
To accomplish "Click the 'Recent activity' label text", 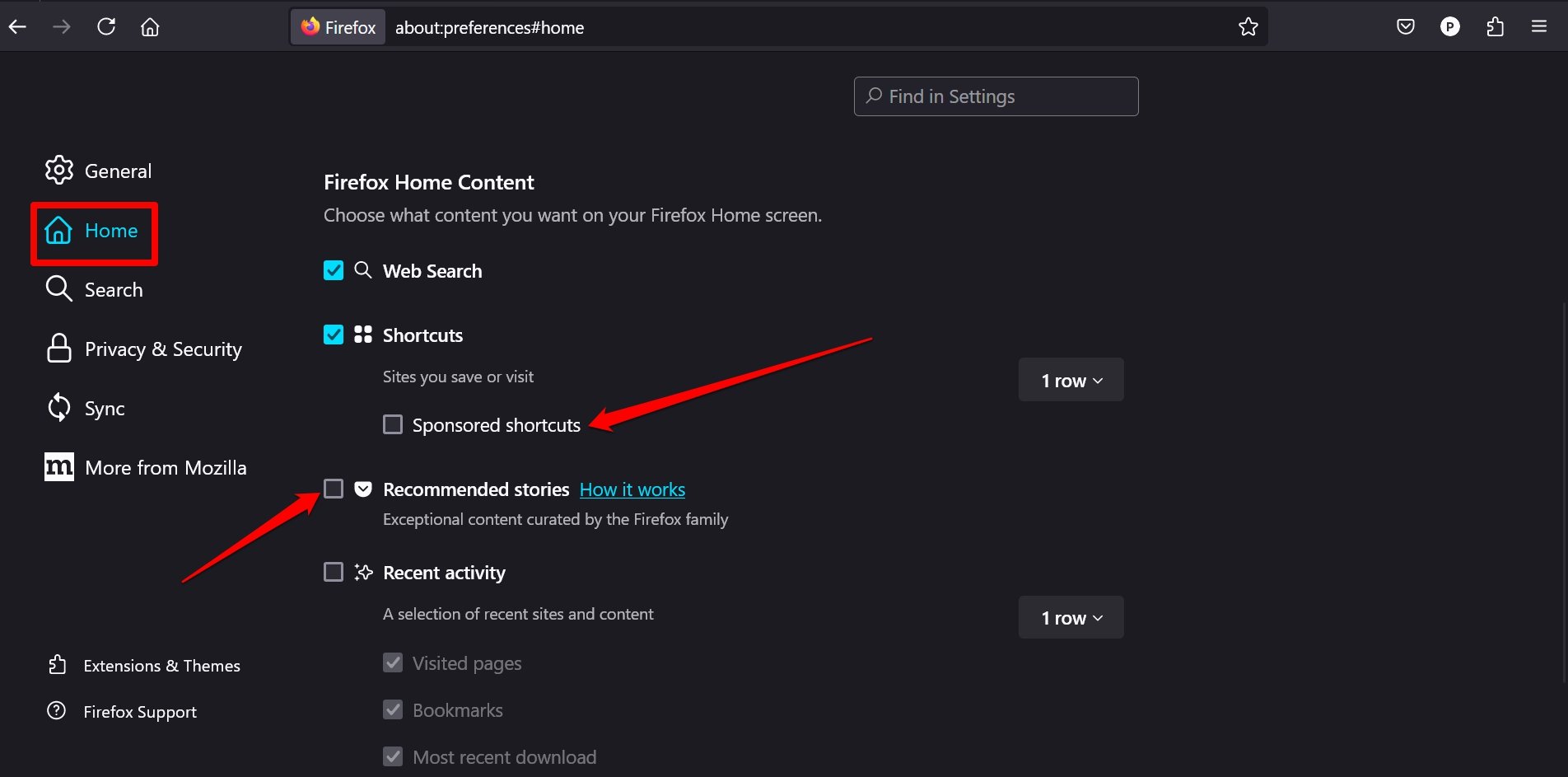I will pos(444,573).
